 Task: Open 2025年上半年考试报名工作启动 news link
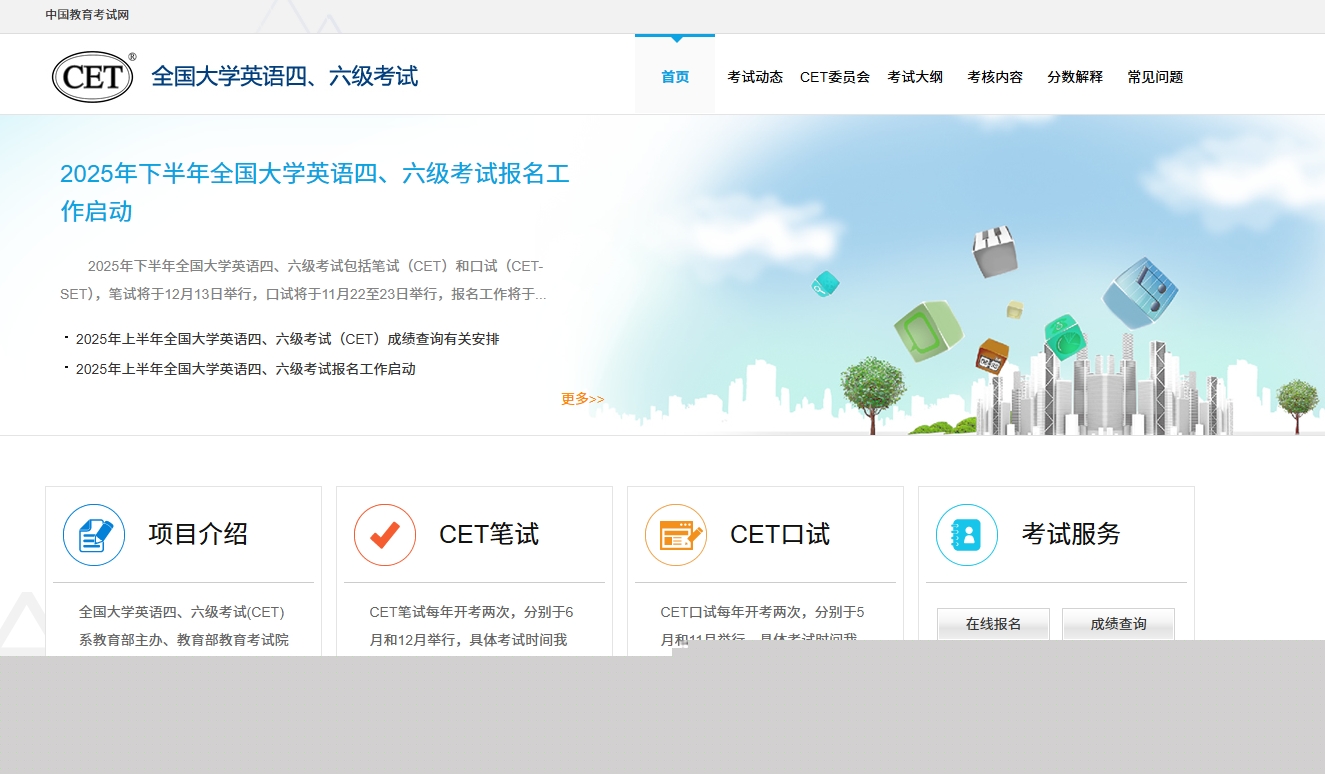[245, 369]
